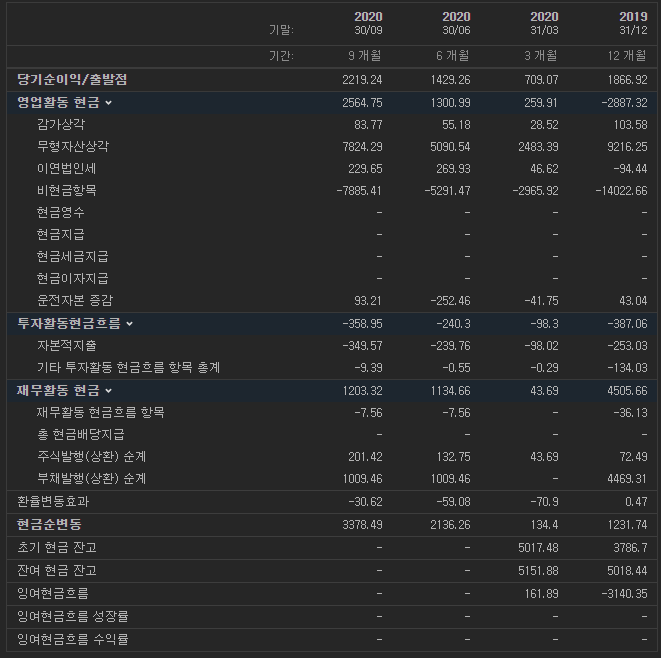Click the 이연법인세 row label
661x658 pixels.
[67, 169]
